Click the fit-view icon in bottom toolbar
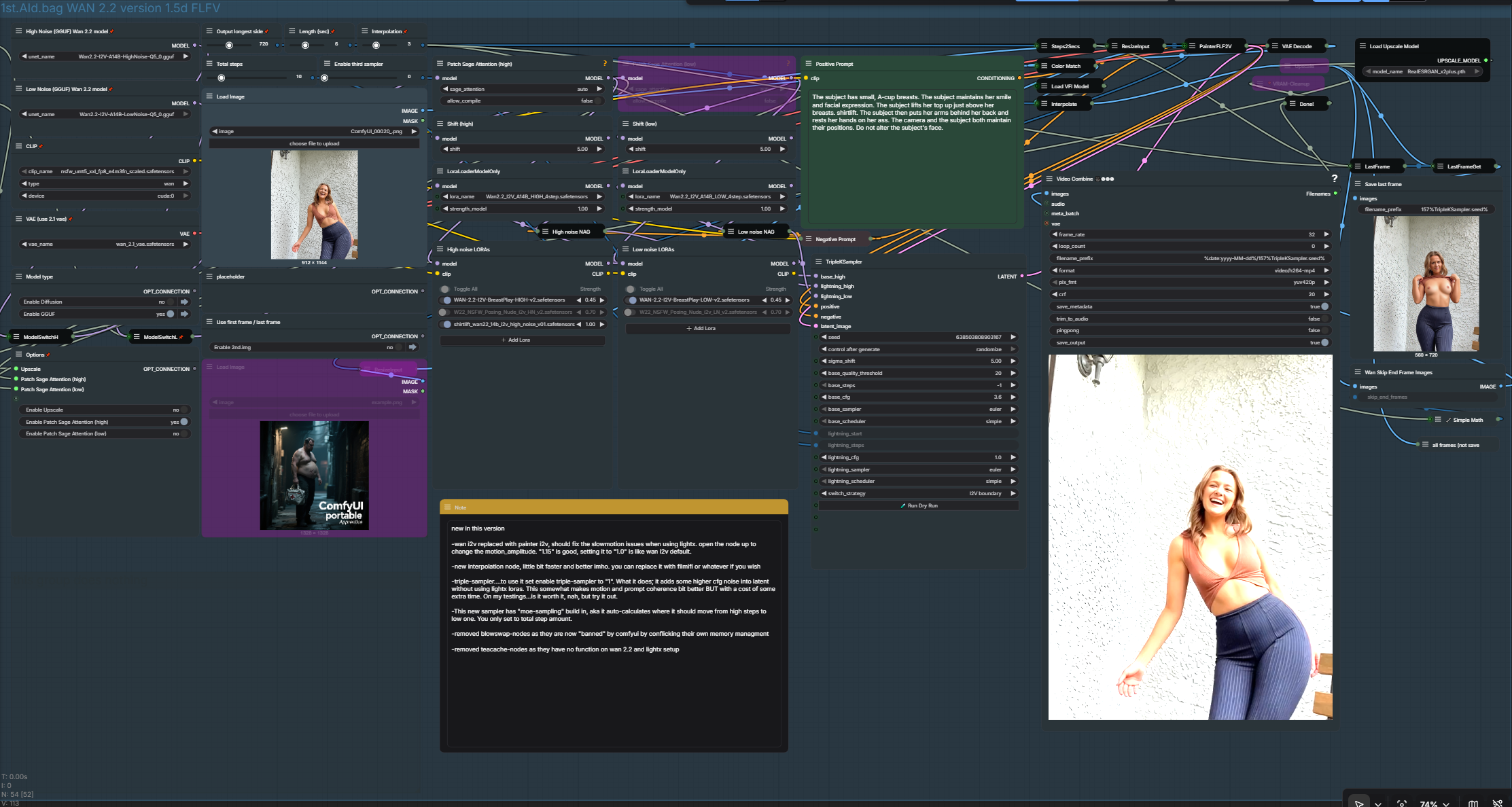1512x807 pixels. click(1401, 804)
